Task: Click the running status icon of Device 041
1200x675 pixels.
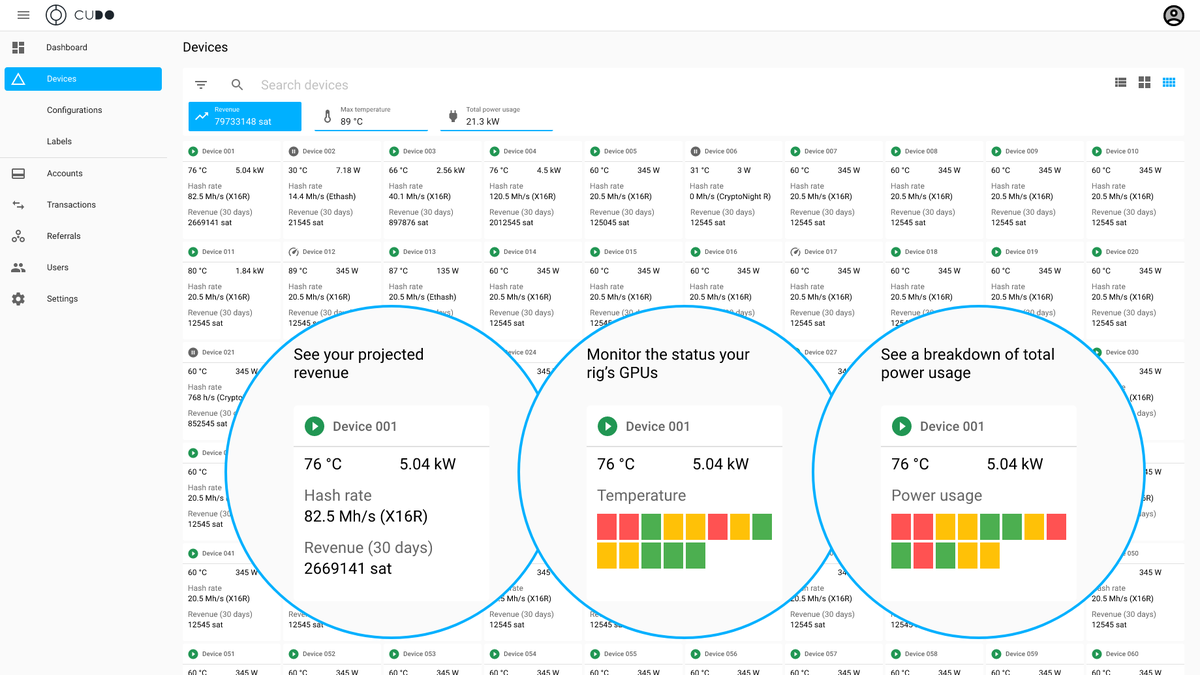Action: click(x=193, y=553)
